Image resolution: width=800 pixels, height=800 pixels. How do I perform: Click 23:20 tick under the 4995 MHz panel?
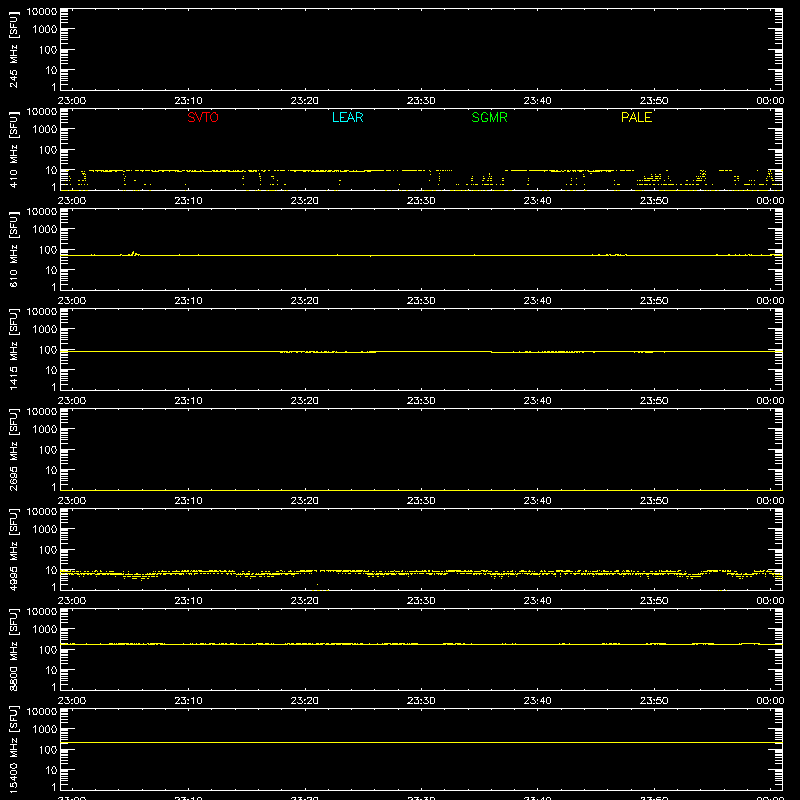point(305,601)
